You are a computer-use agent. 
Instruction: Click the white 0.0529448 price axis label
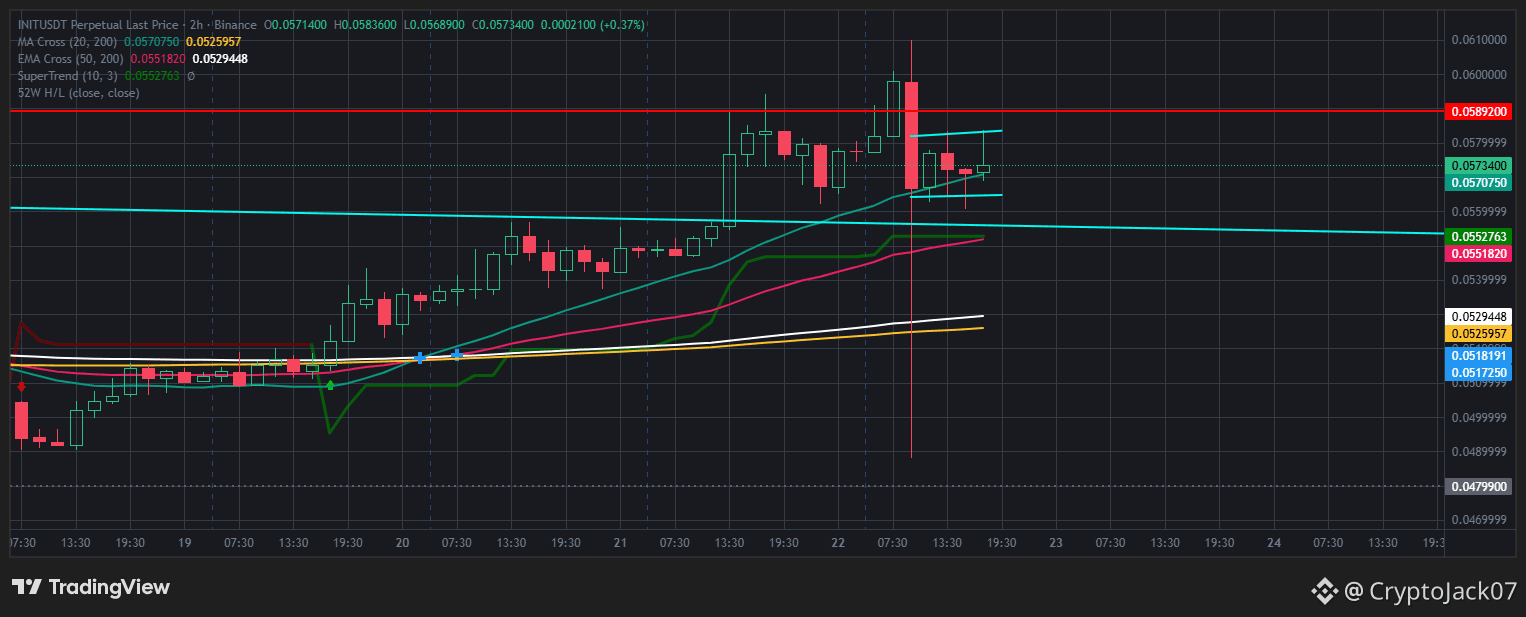point(1478,316)
